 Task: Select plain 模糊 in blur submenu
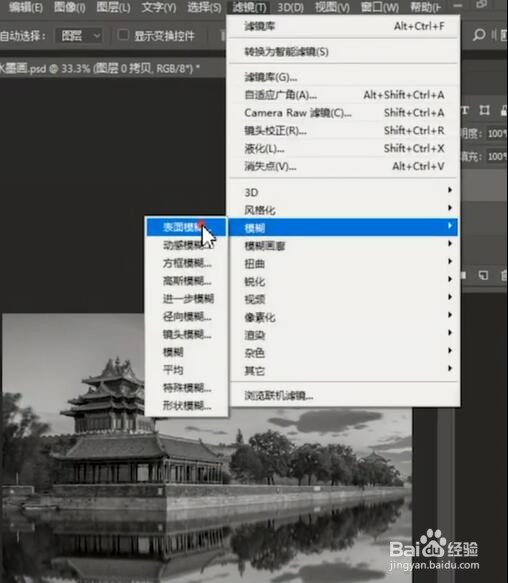tap(186, 352)
